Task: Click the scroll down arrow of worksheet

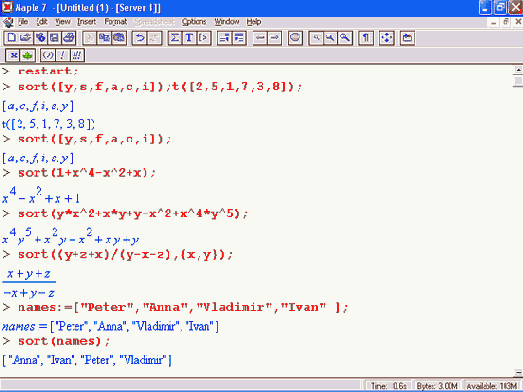Action: tap(518, 373)
